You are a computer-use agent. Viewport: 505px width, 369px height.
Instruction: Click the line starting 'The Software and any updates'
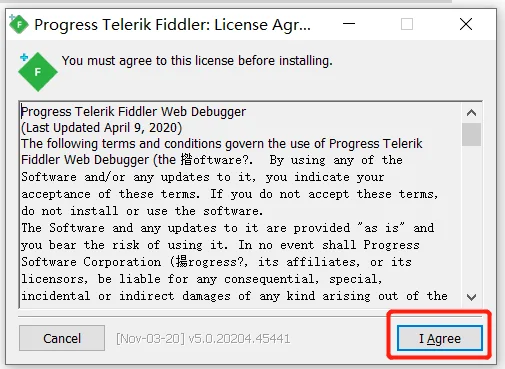coord(228,228)
